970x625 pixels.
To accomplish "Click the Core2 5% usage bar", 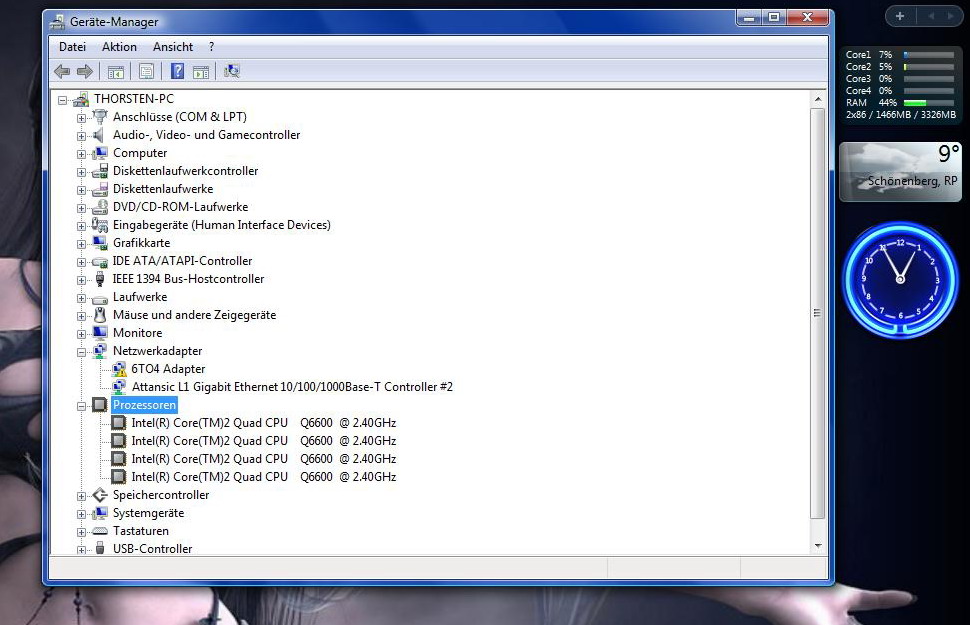I will pos(929,67).
